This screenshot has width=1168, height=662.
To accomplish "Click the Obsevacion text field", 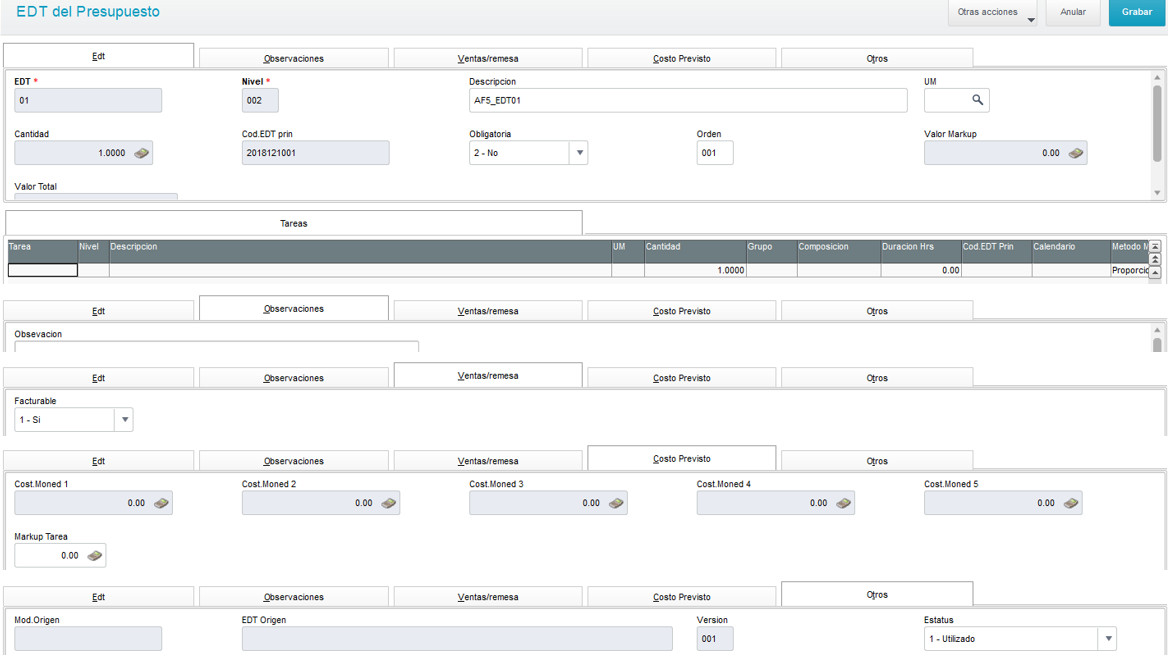I will [x=216, y=346].
